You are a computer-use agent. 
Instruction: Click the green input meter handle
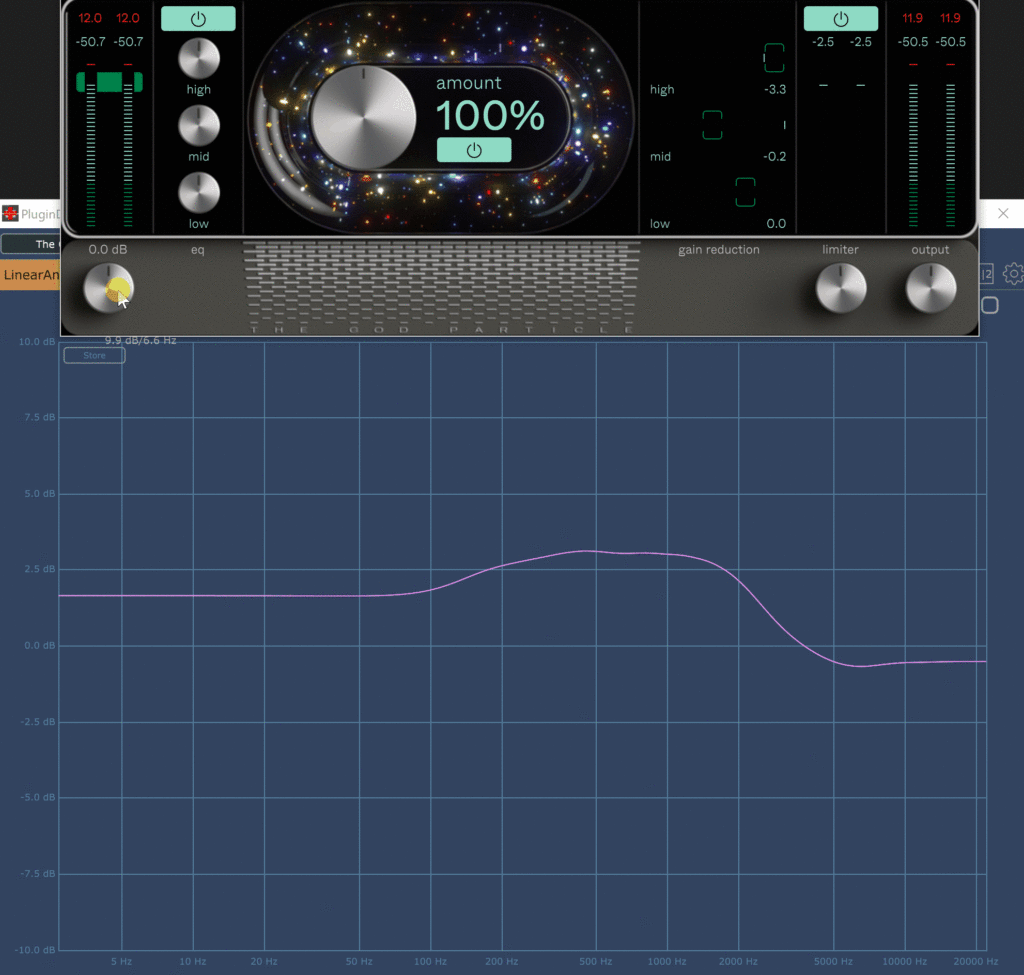(109, 82)
